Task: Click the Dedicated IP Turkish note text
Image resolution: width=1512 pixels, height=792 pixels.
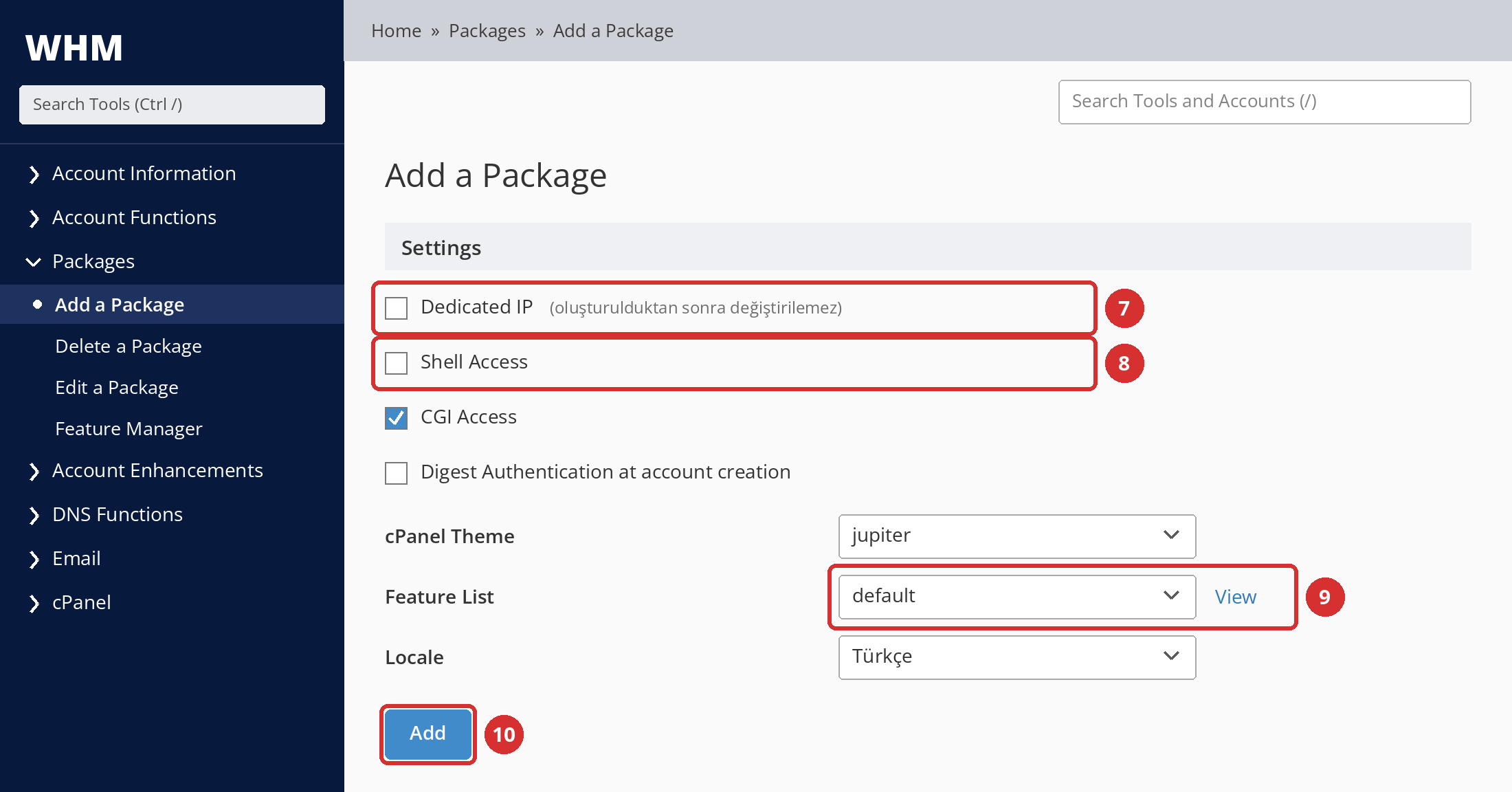Action: 696,308
